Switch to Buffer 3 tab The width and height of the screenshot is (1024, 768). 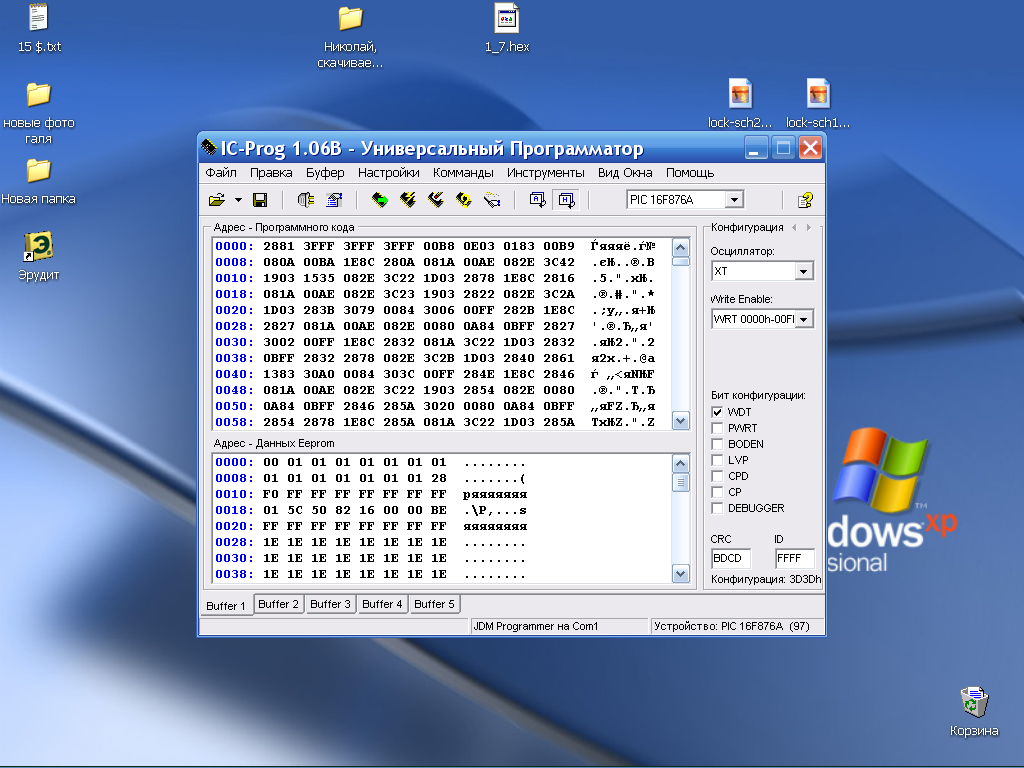[330, 604]
